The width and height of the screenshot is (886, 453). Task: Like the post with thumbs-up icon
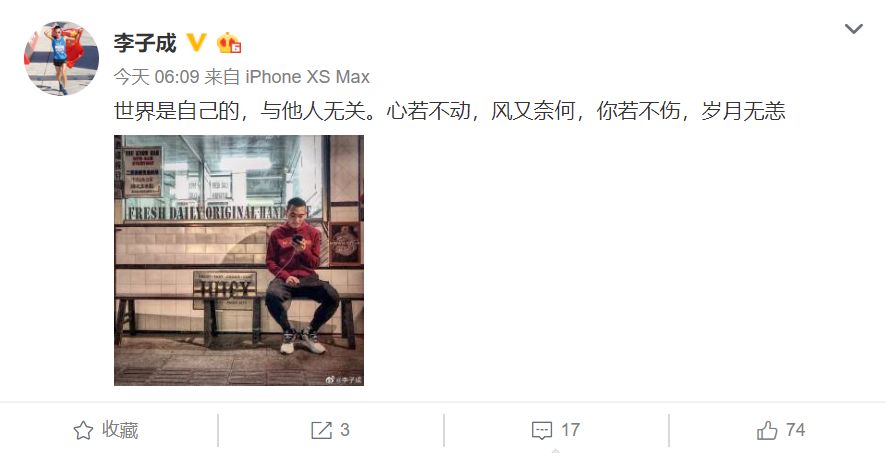pos(767,430)
